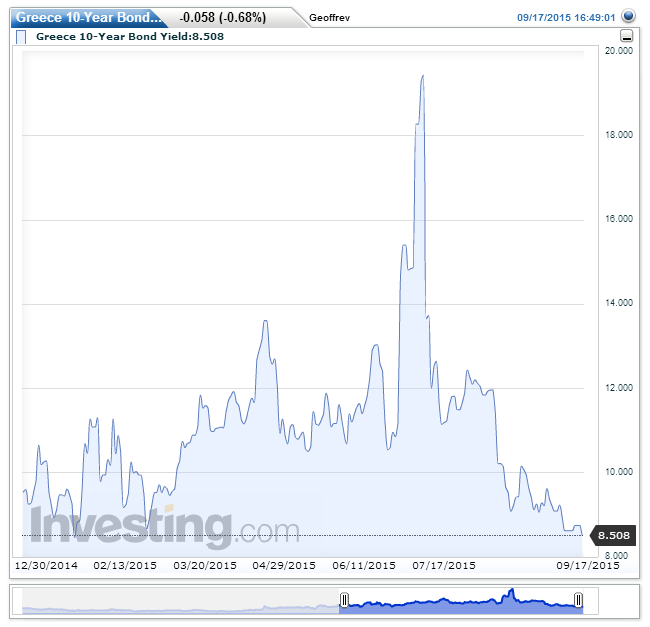The height and width of the screenshot is (627, 650).
Task: Click the grey unselected area of navigator
Action: tap(180, 601)
